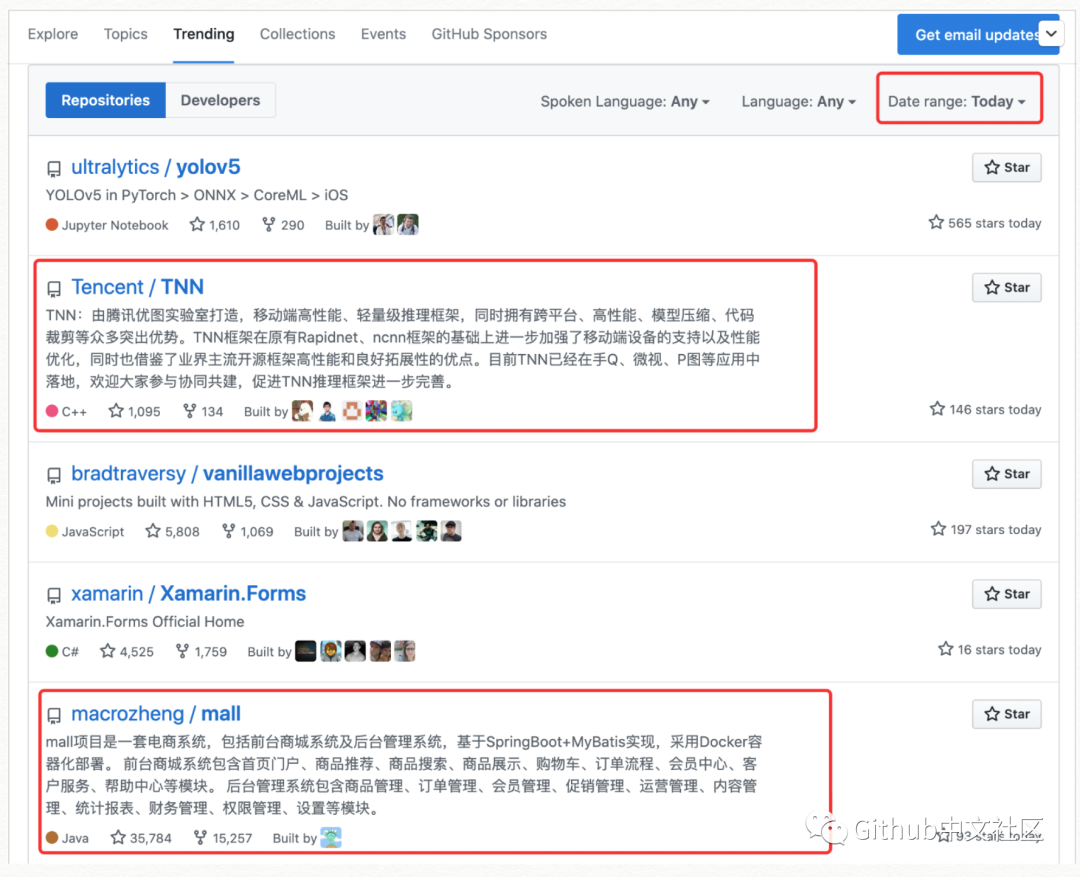The height and width of the screenshot is (877, 1080).
Task: Click brown Java language dot
Action: point(52,838)
